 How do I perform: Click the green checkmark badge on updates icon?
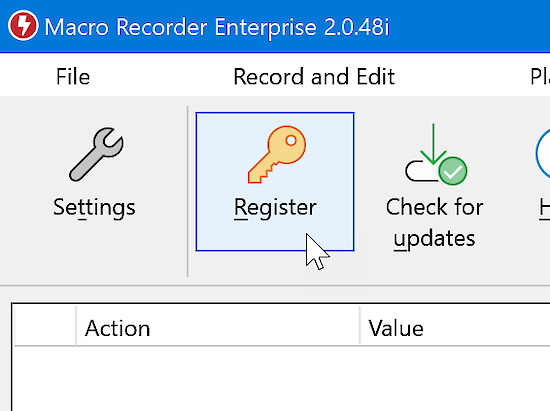[x=452, y=171]
